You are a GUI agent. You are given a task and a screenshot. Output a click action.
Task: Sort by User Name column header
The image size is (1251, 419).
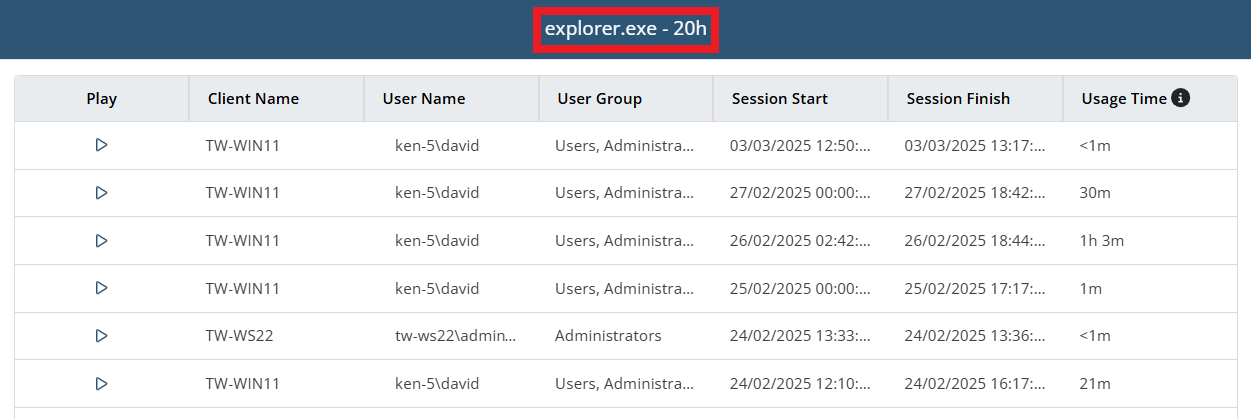click(x=424, y=99)
